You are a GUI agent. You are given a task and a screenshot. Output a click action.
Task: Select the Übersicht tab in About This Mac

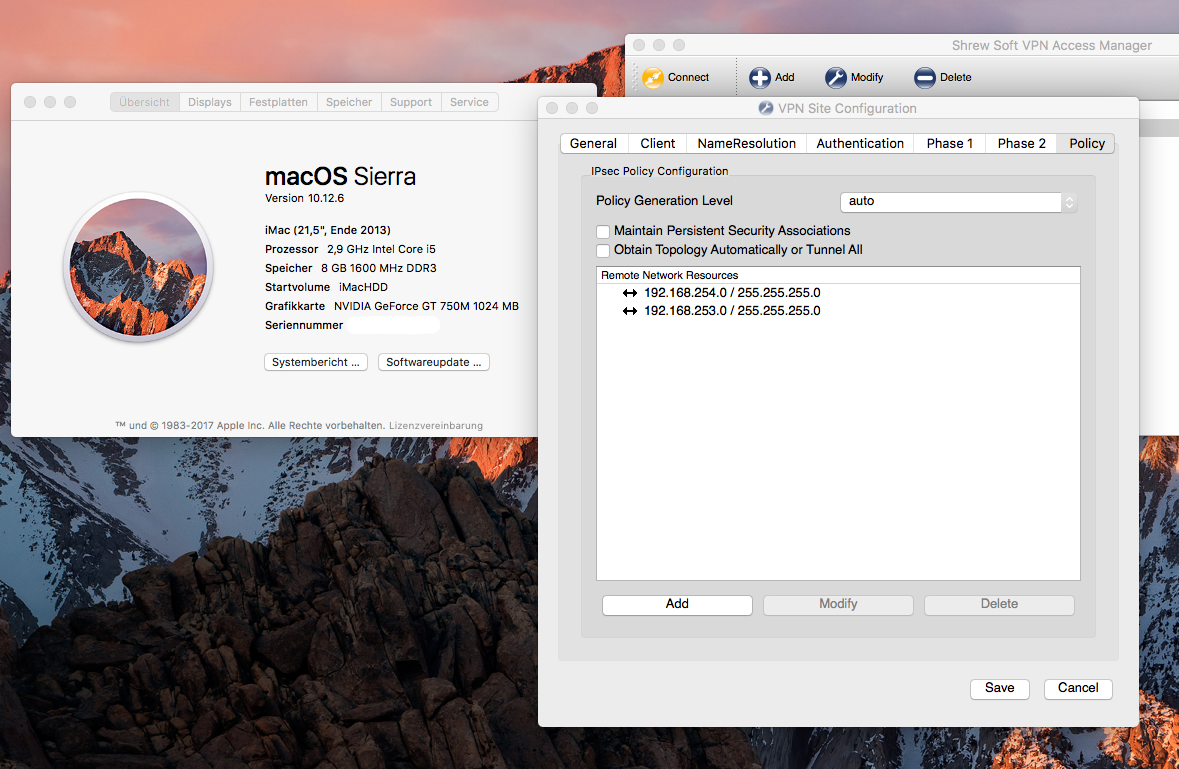pyautogui.click(x=144, y=102)
